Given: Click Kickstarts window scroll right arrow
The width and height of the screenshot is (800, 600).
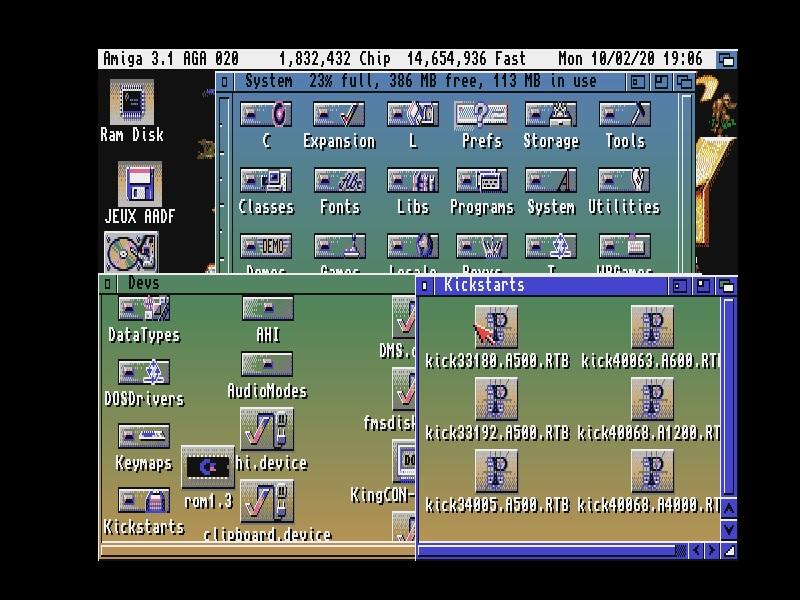Looking at the screenshot, I should pos(711,550).
